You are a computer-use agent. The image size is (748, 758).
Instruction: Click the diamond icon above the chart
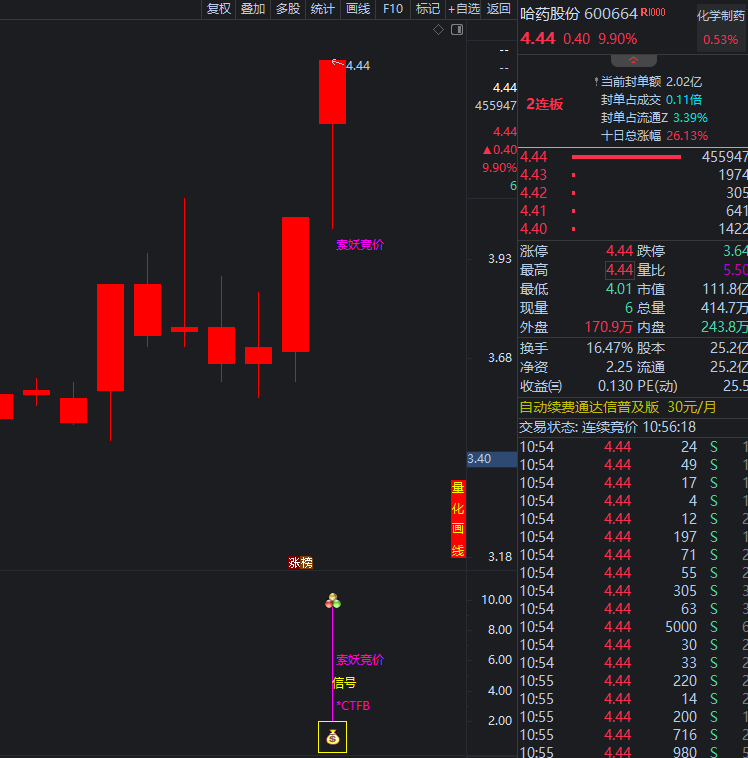[x=438, y=30]
